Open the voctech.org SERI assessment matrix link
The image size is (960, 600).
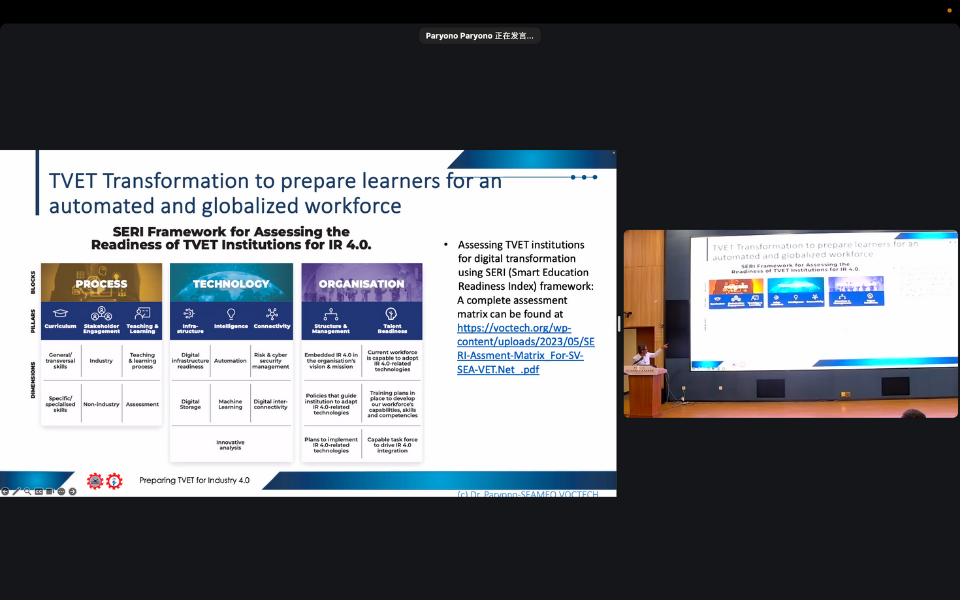point(525,348)
